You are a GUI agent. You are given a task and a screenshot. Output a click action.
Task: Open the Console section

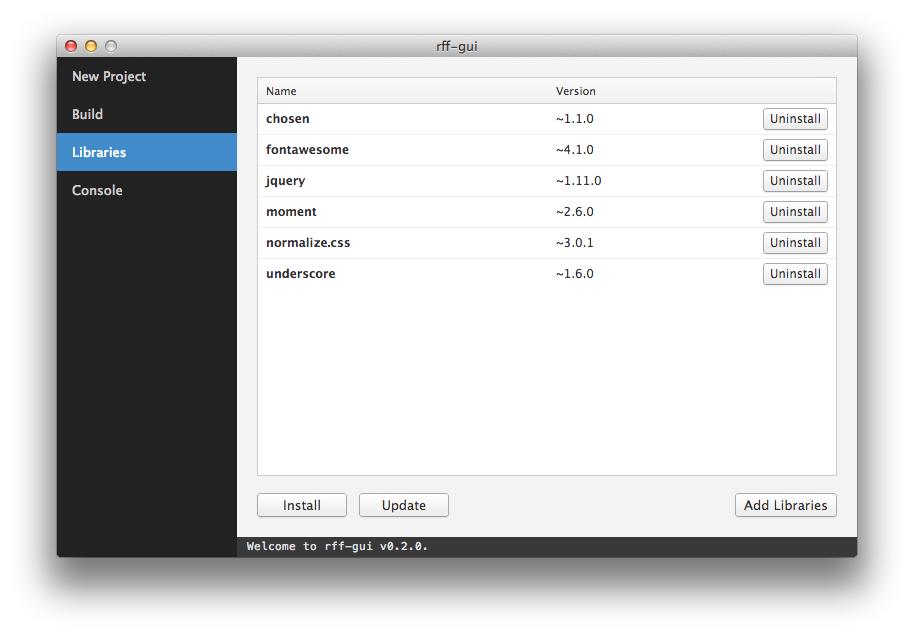146,190
